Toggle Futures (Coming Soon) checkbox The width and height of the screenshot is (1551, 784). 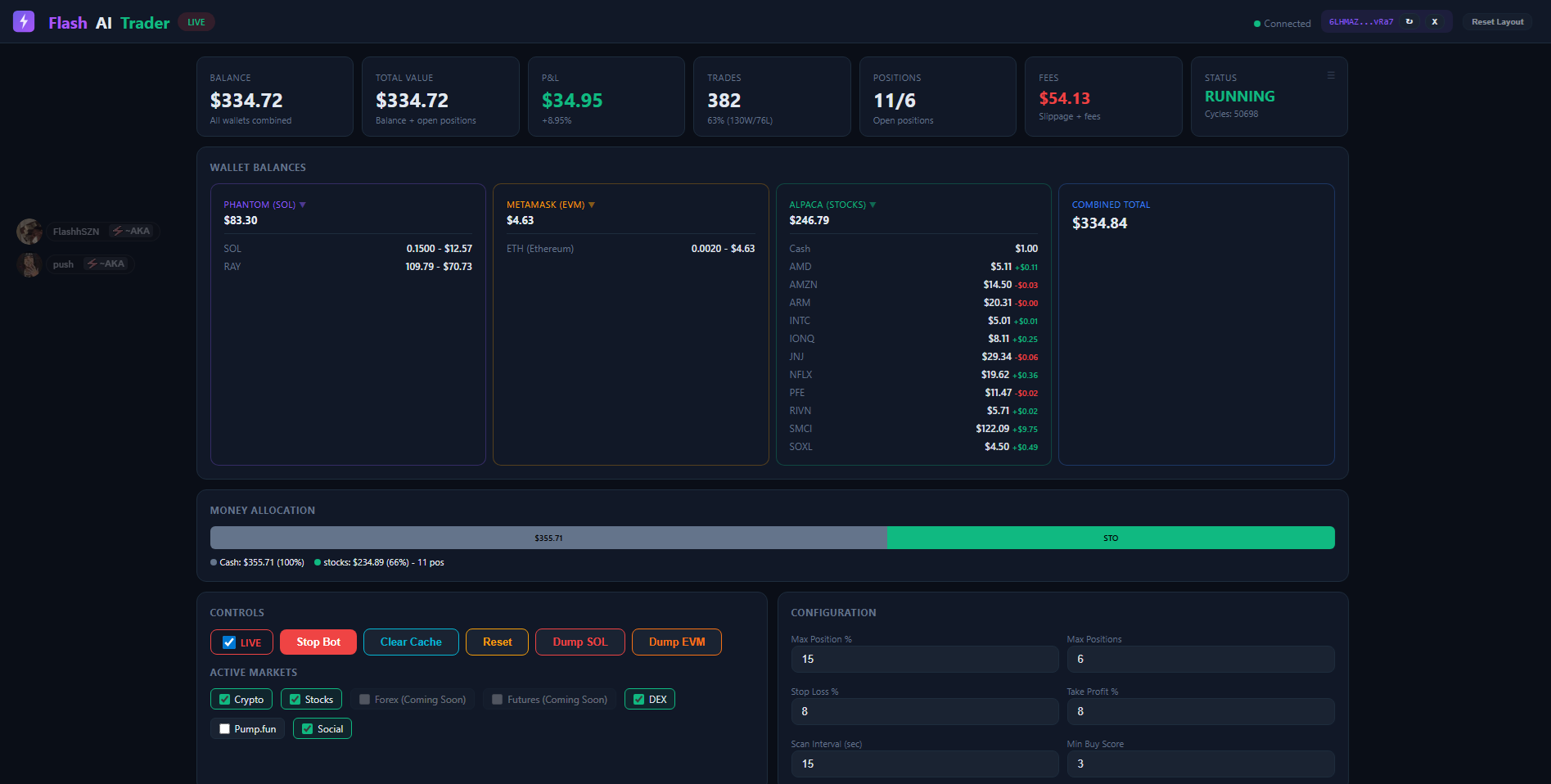497,700
